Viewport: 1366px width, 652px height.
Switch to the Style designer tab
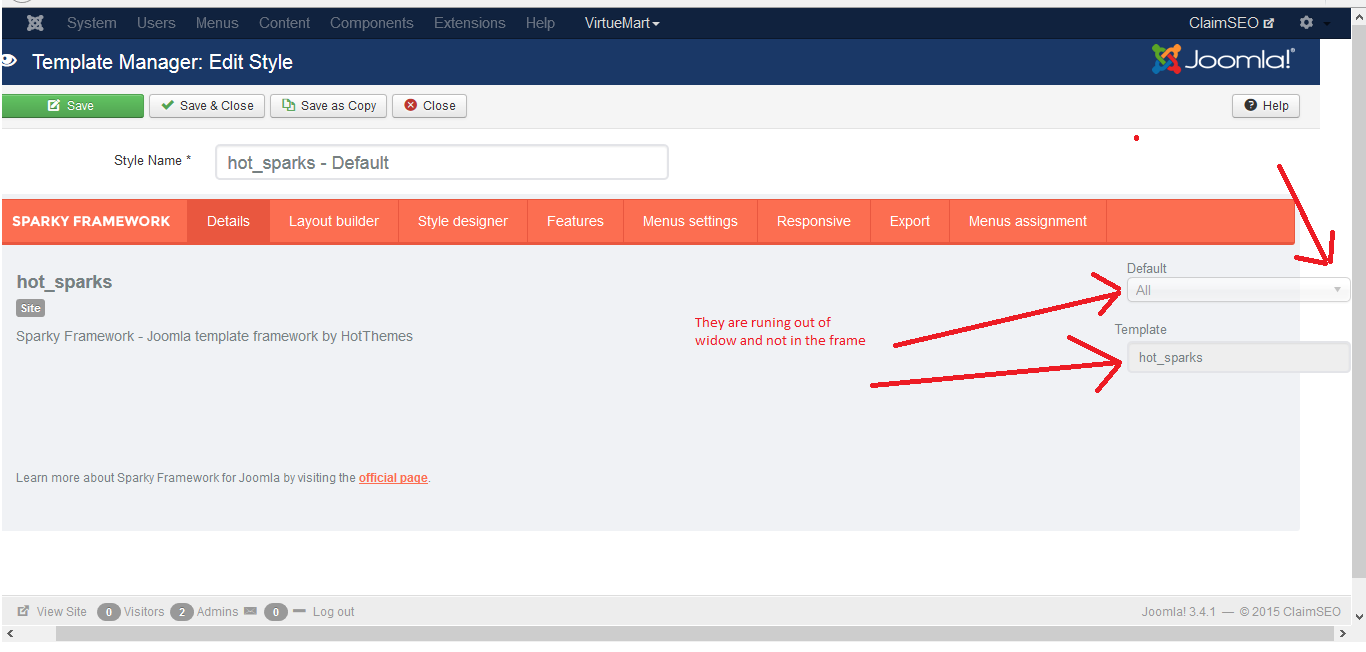[463, 221]
